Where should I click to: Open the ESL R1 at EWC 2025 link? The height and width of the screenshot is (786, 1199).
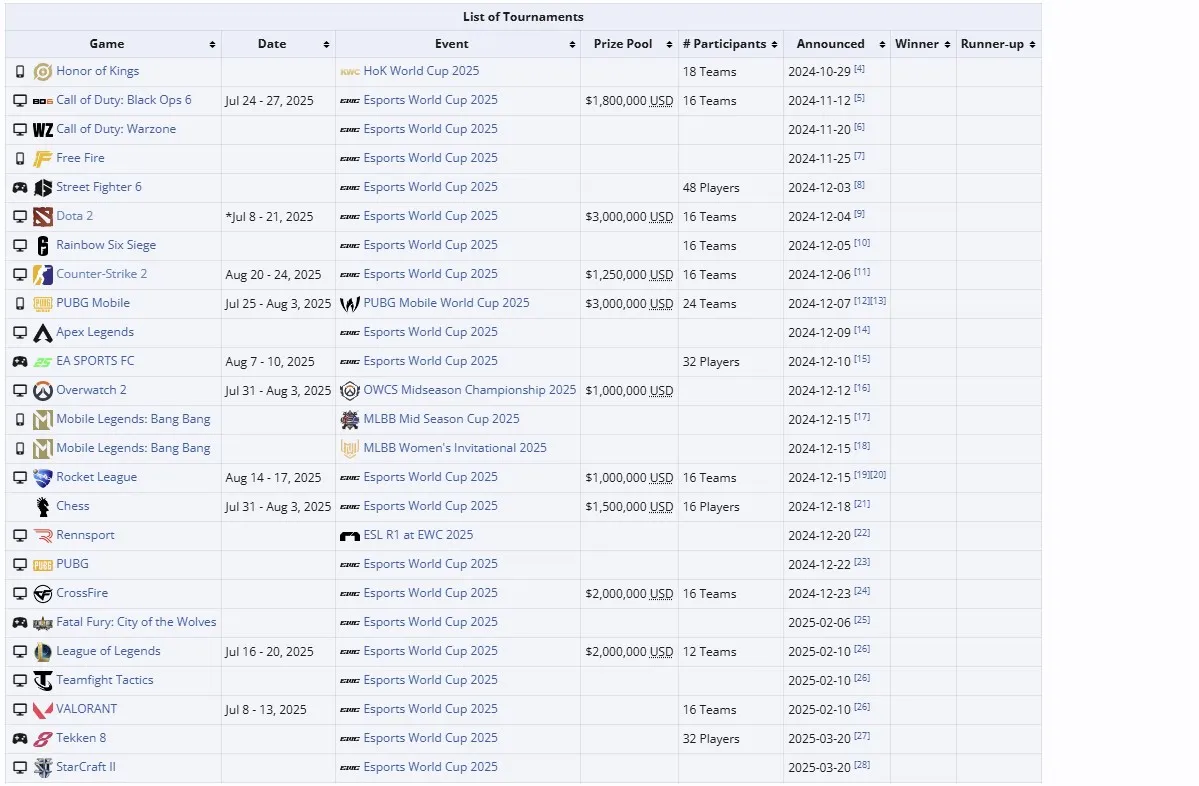pos(418,535)
